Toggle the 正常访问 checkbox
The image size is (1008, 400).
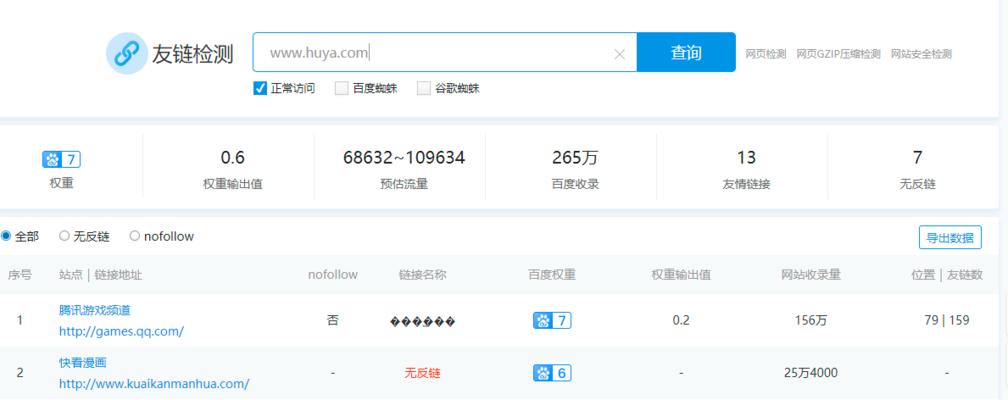pyautogui.click(x=260, y=88)
